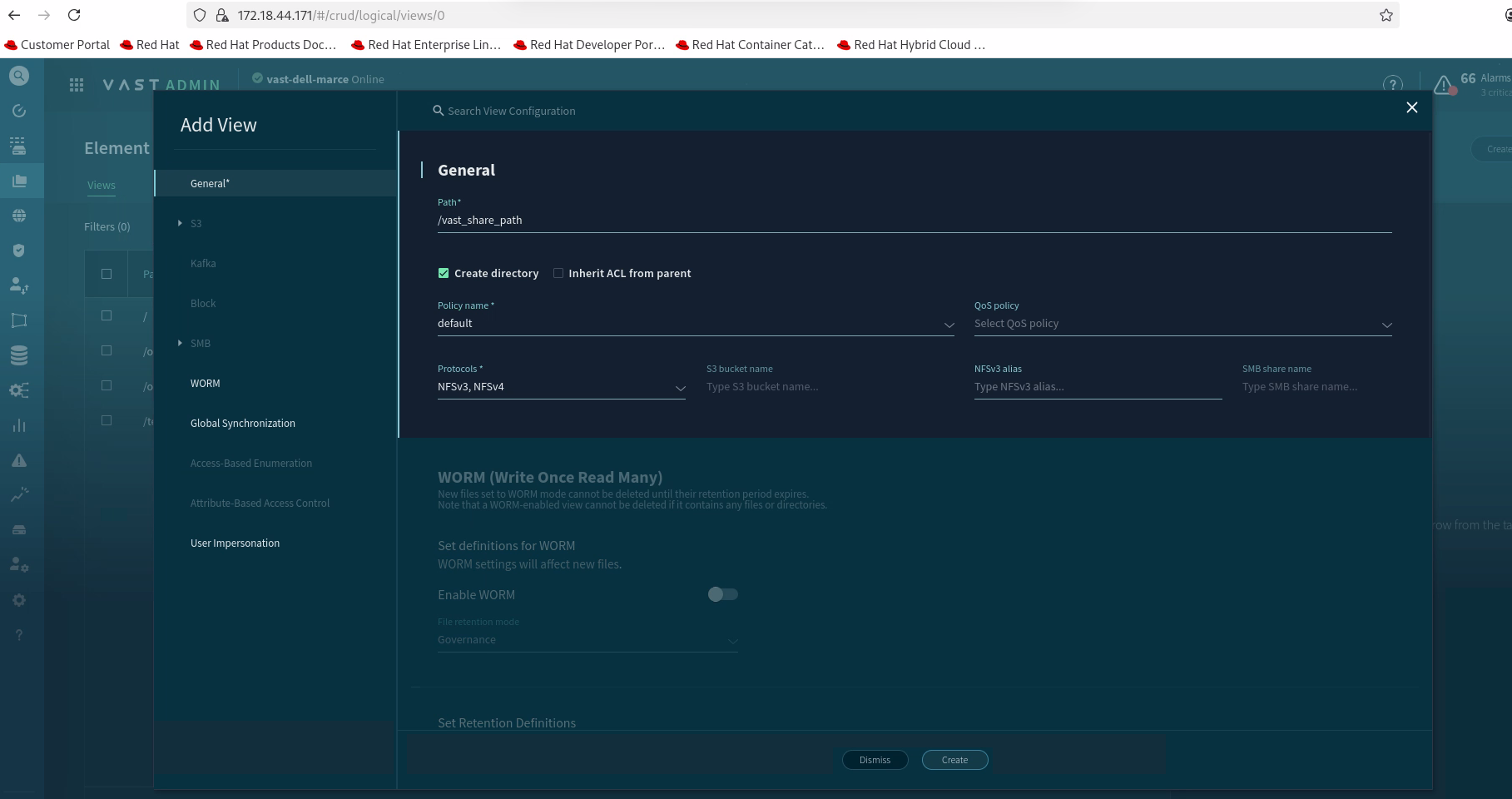Image resolution: width=1512 pixels, height=799 pixels.
Task: Click the Search View Configuration field
Action: (511, 111)
